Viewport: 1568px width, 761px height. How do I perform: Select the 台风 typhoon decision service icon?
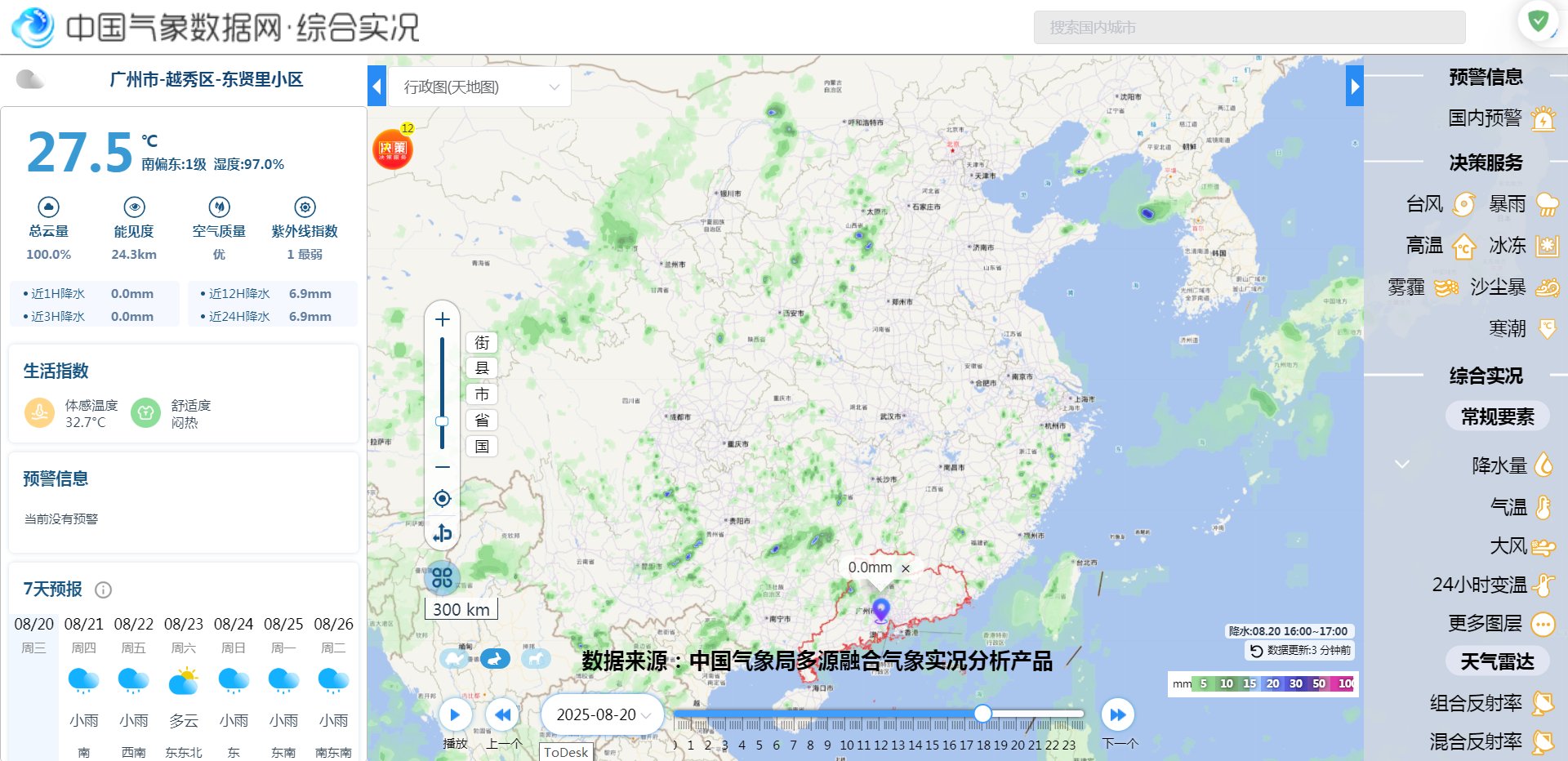(x=1464, y=204)
